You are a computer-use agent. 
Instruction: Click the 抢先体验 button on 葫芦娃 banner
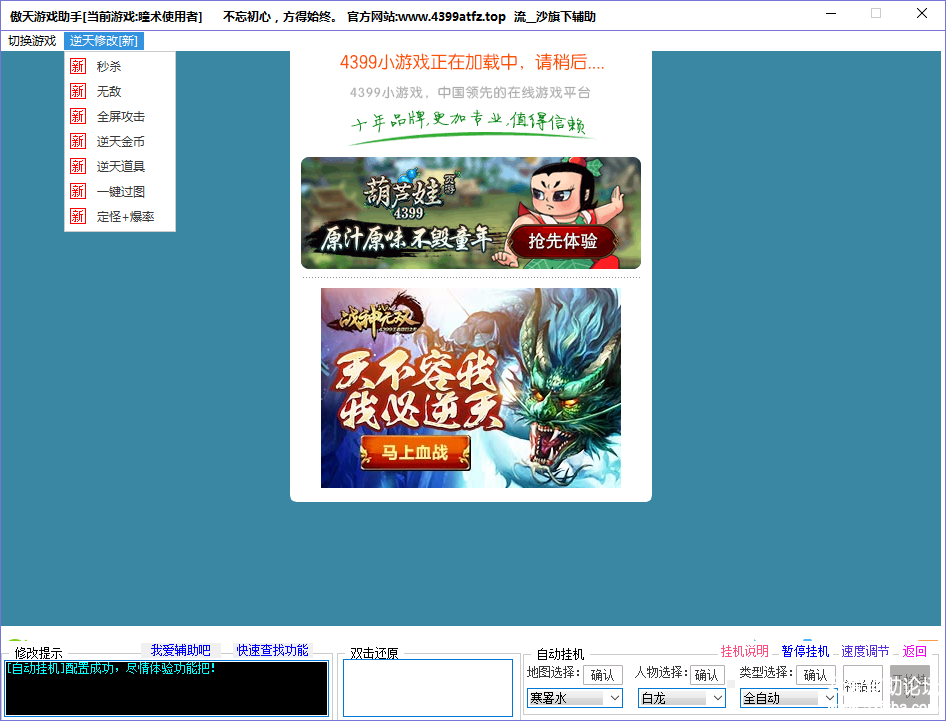562,241
